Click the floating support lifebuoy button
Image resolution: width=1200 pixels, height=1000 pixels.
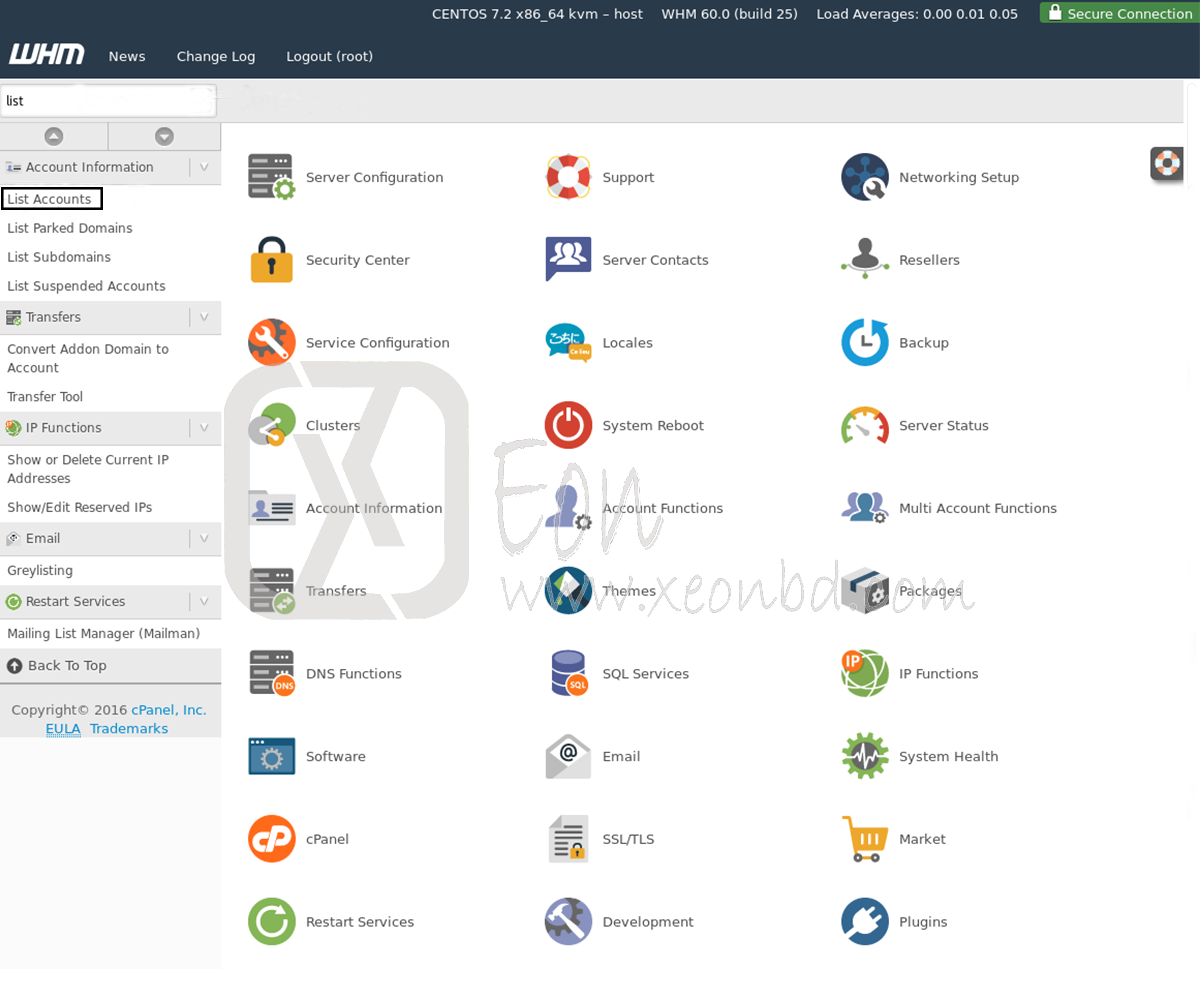[x=1167, y=163]
